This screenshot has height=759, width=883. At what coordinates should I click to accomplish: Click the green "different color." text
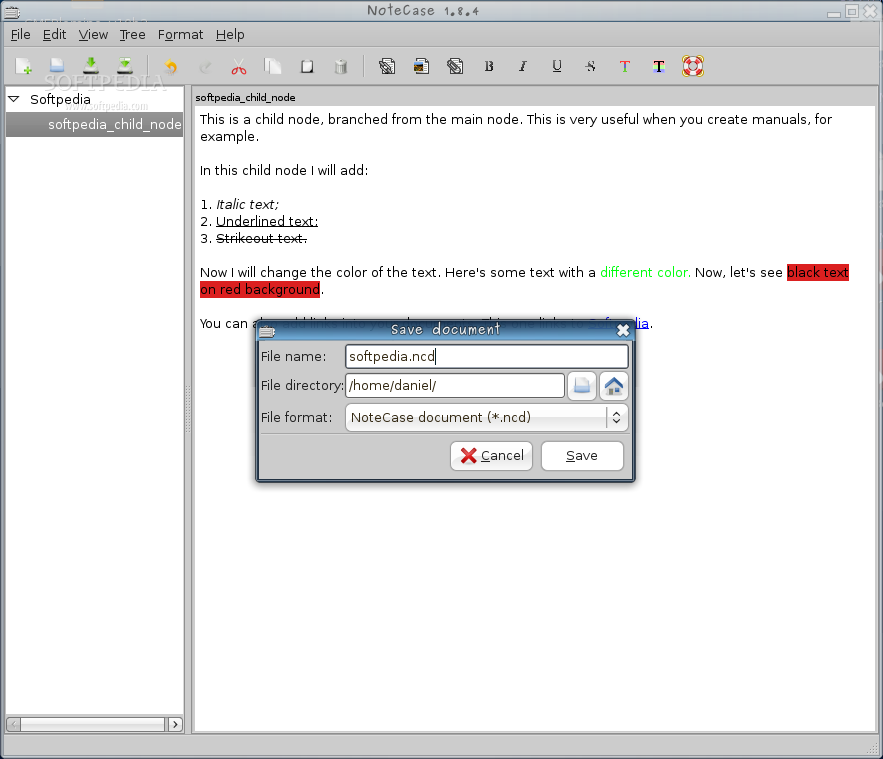coord(645,273)
